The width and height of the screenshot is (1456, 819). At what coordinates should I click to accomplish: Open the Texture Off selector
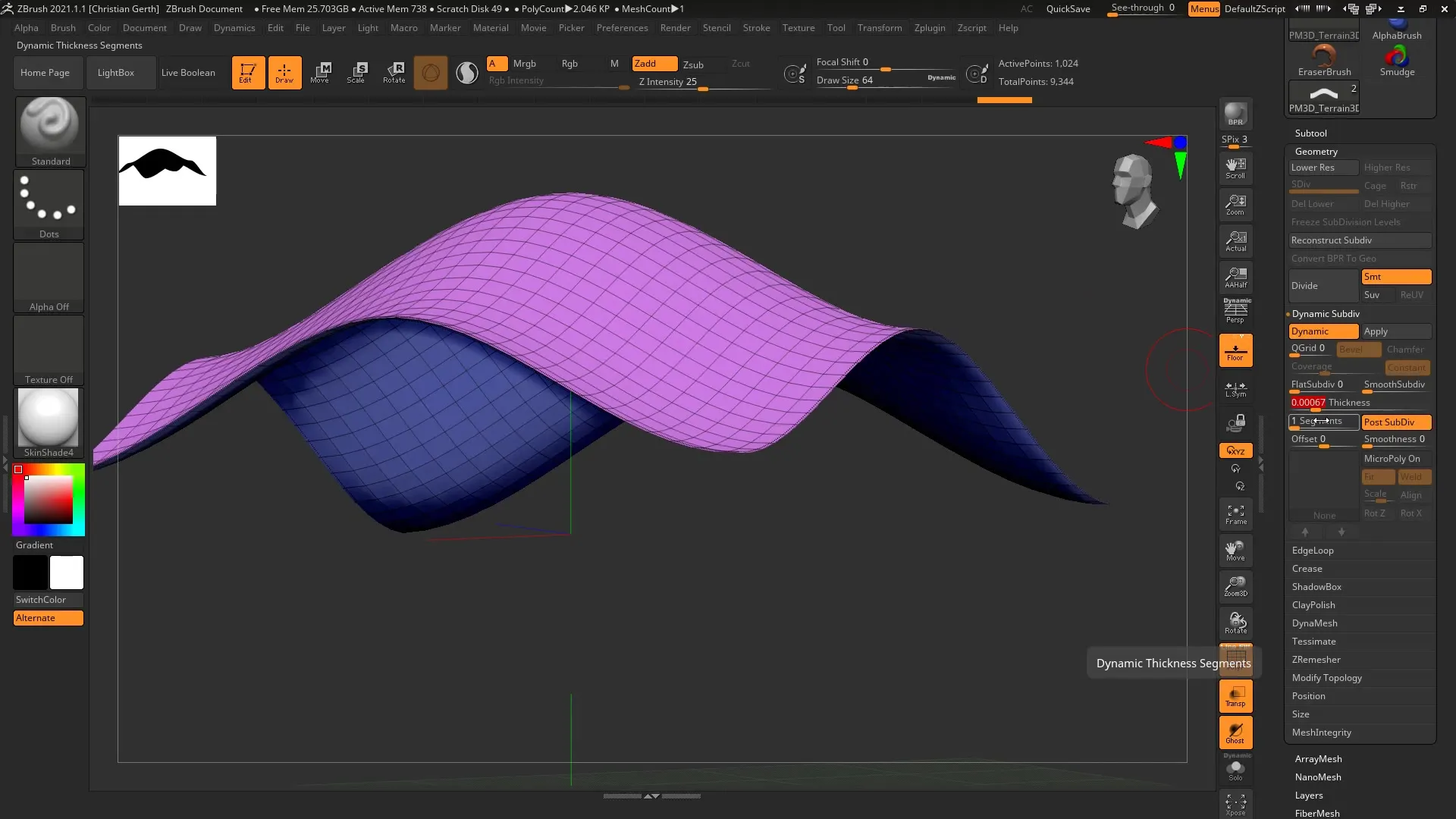click(x=49, y=350)
